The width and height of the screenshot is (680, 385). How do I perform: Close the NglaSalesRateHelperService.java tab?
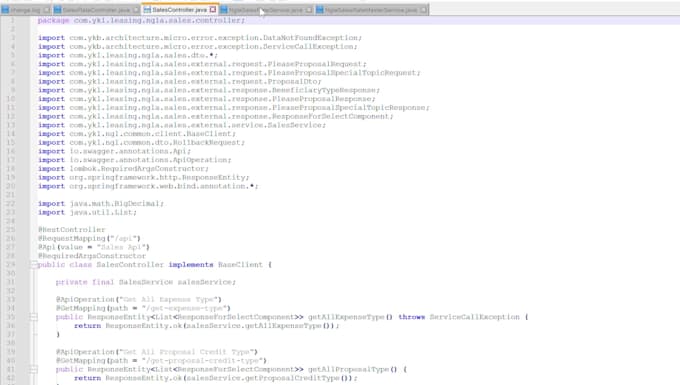tap(423, 10)
